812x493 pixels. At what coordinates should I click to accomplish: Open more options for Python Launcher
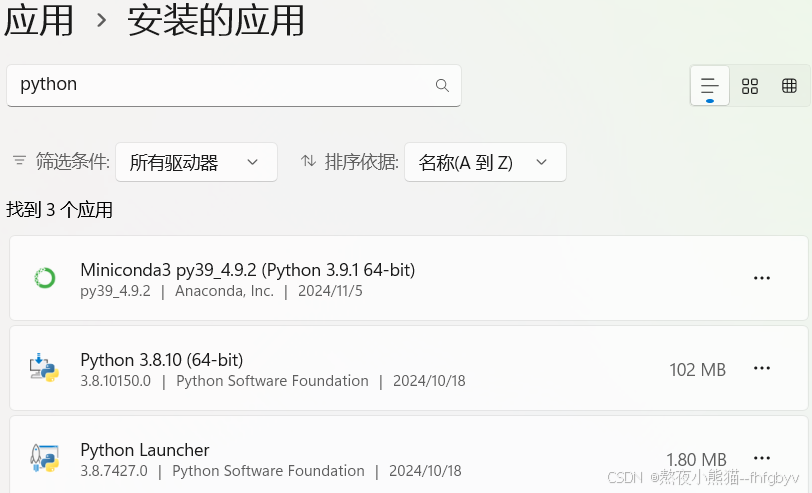761,458
